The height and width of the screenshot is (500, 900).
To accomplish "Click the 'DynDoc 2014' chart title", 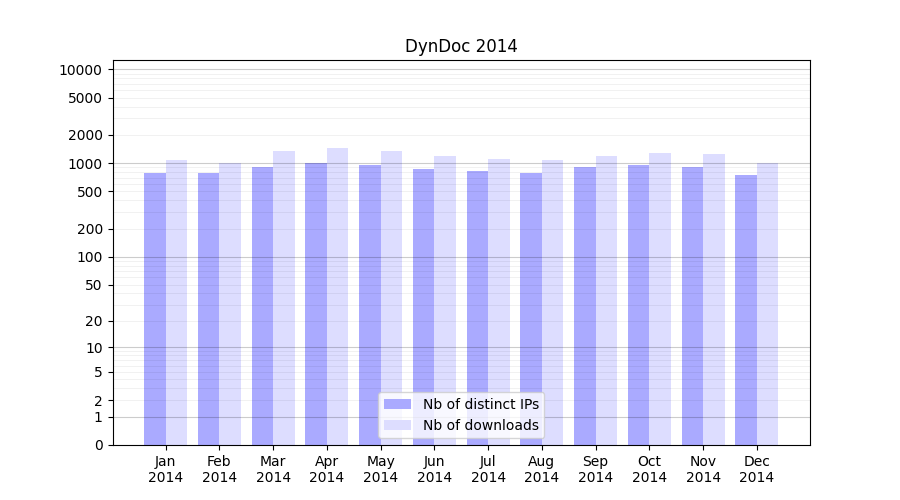I will coord(461,46).
